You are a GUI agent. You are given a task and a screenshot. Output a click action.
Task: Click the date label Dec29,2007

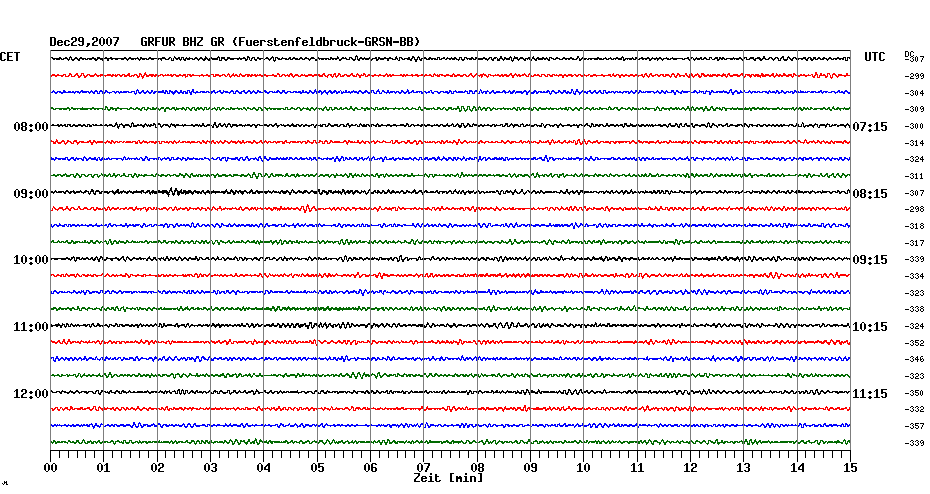(84, 42)
